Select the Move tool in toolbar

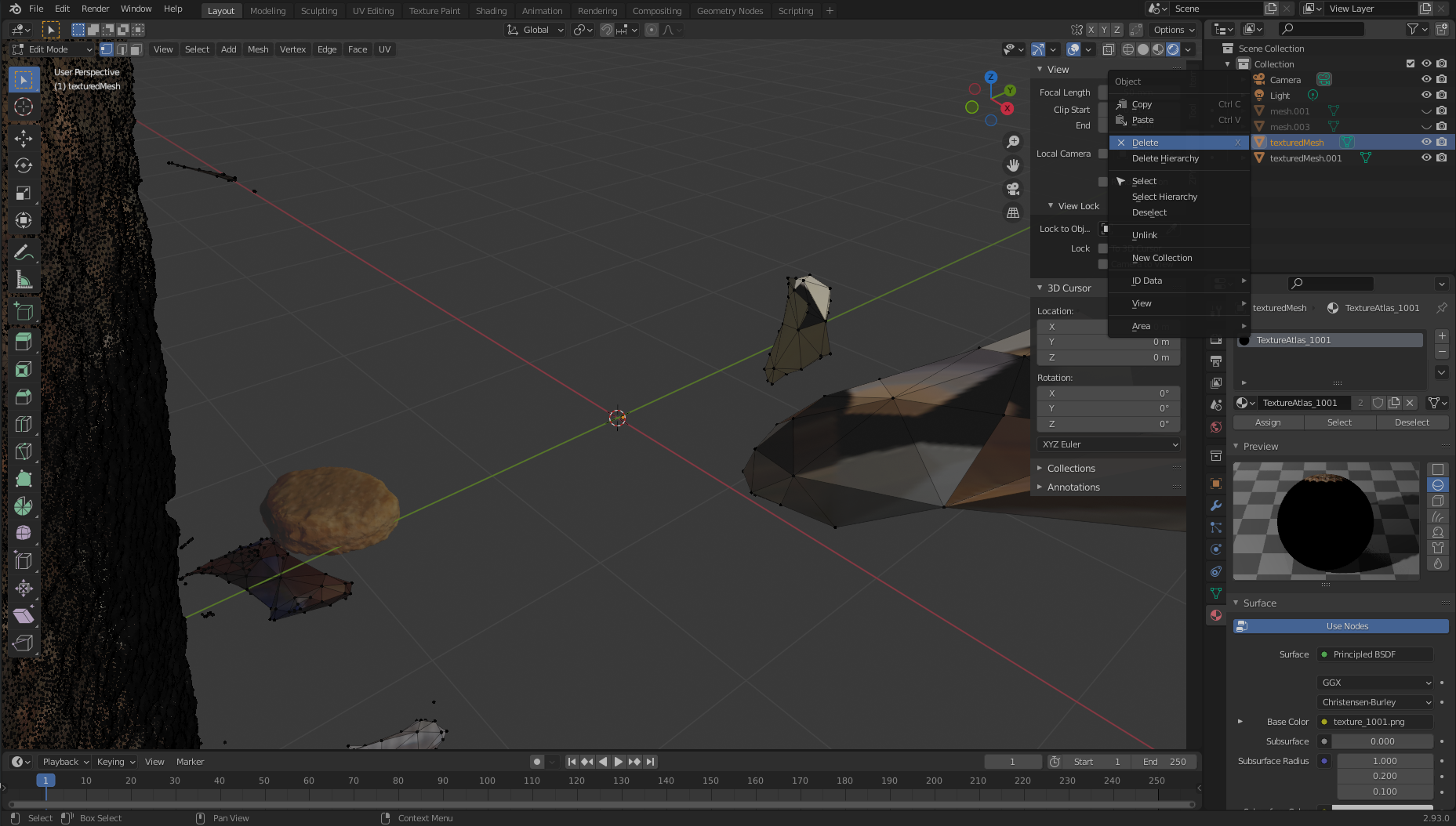(x=24, y=138)
